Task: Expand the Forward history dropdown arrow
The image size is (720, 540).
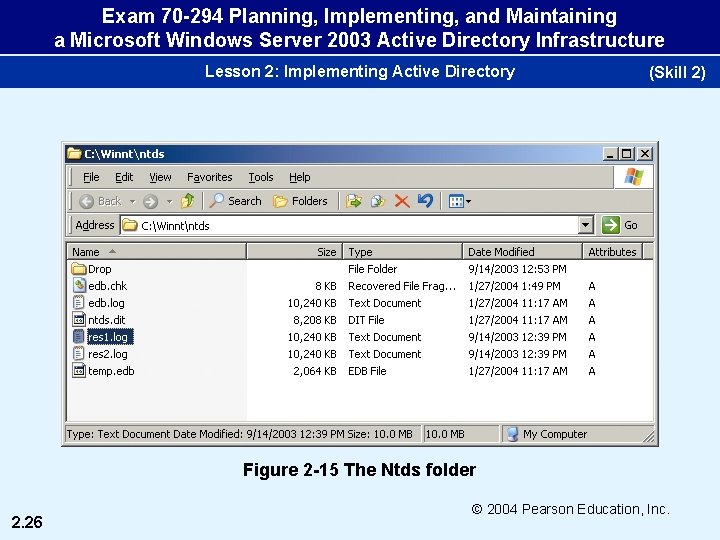Action: point(169,201)
